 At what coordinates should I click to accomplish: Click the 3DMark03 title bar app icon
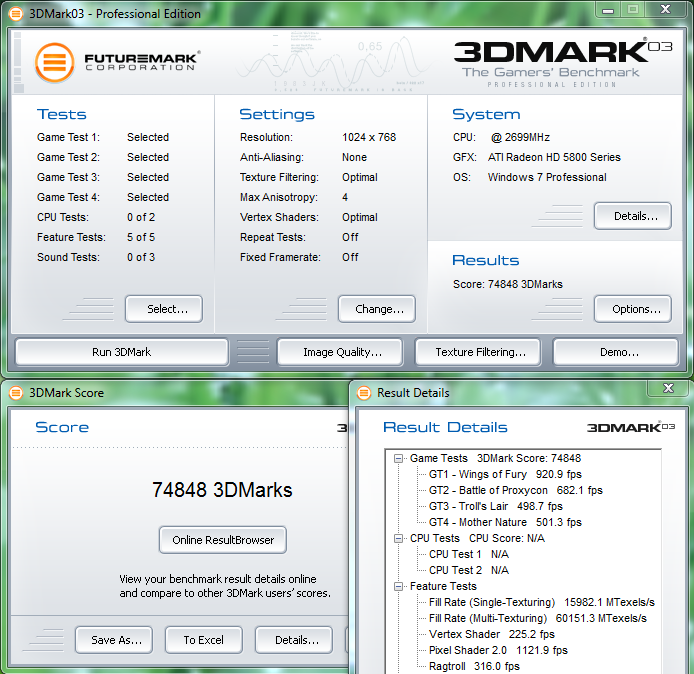[x=15, y=14]
